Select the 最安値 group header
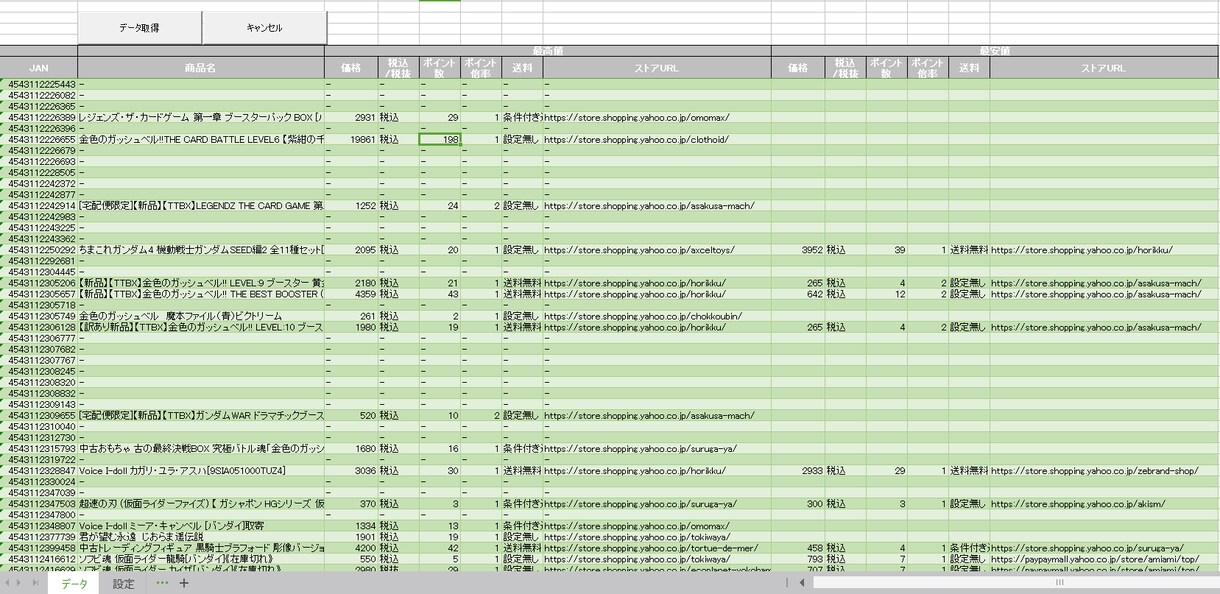Screen dimensions: 1220x594 tap(995, 50)
